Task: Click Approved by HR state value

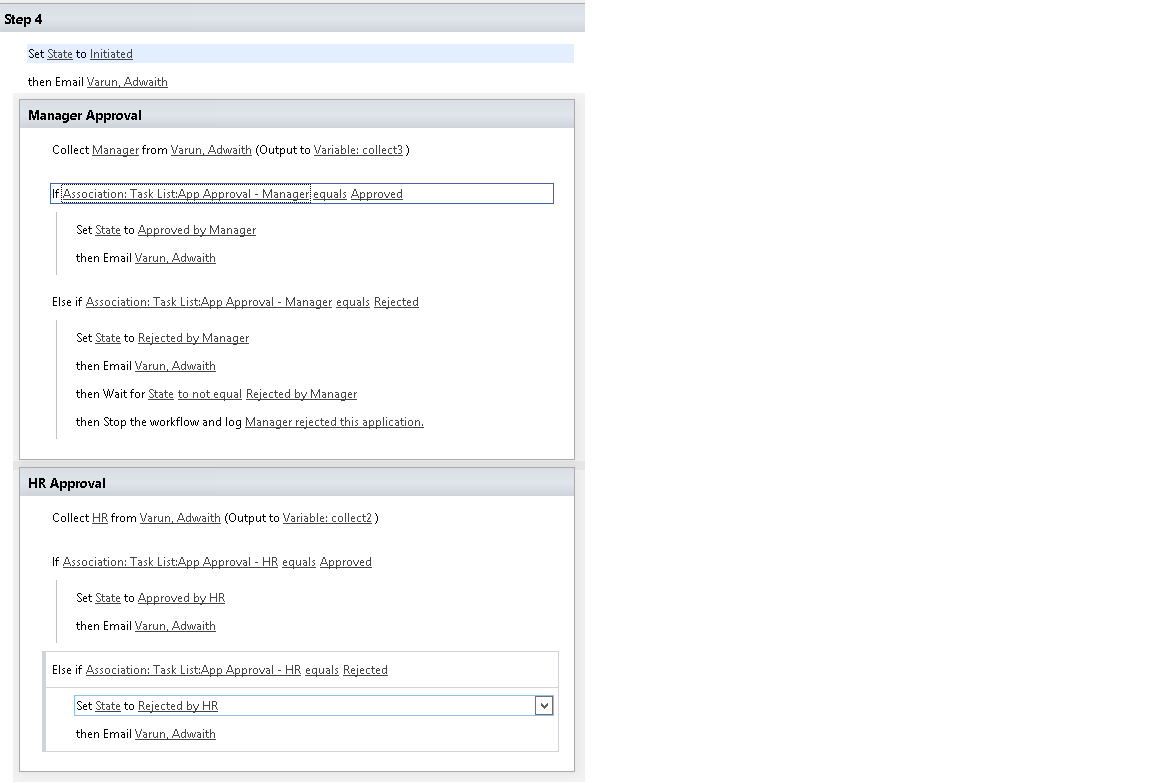Action: [181, 597]
